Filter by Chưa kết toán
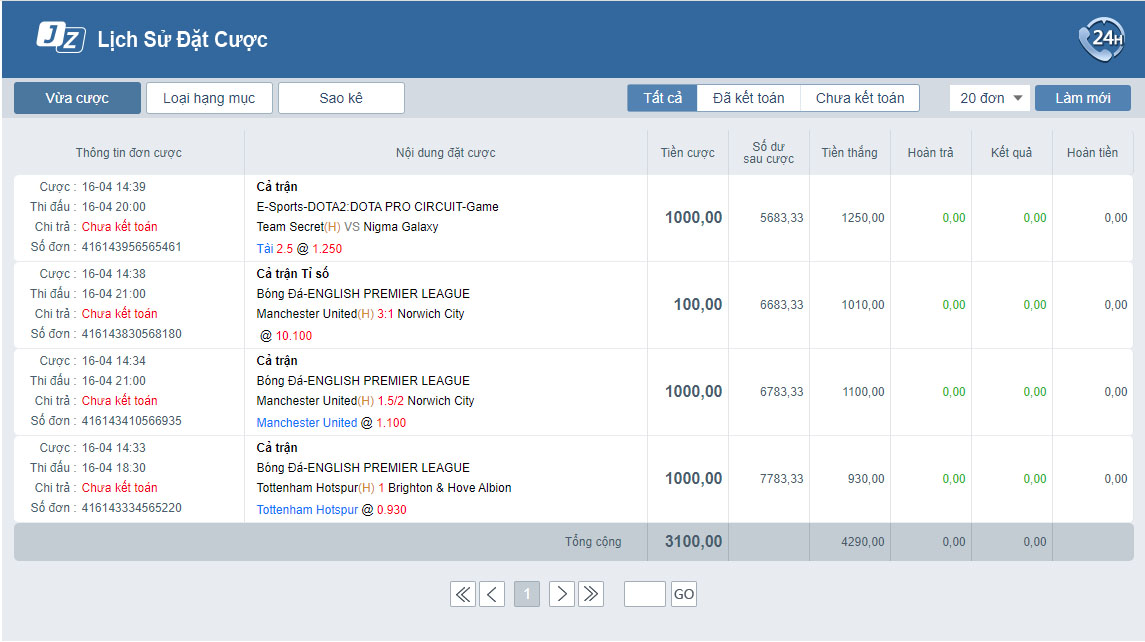The image size is (1145, 642). point(859,98)
